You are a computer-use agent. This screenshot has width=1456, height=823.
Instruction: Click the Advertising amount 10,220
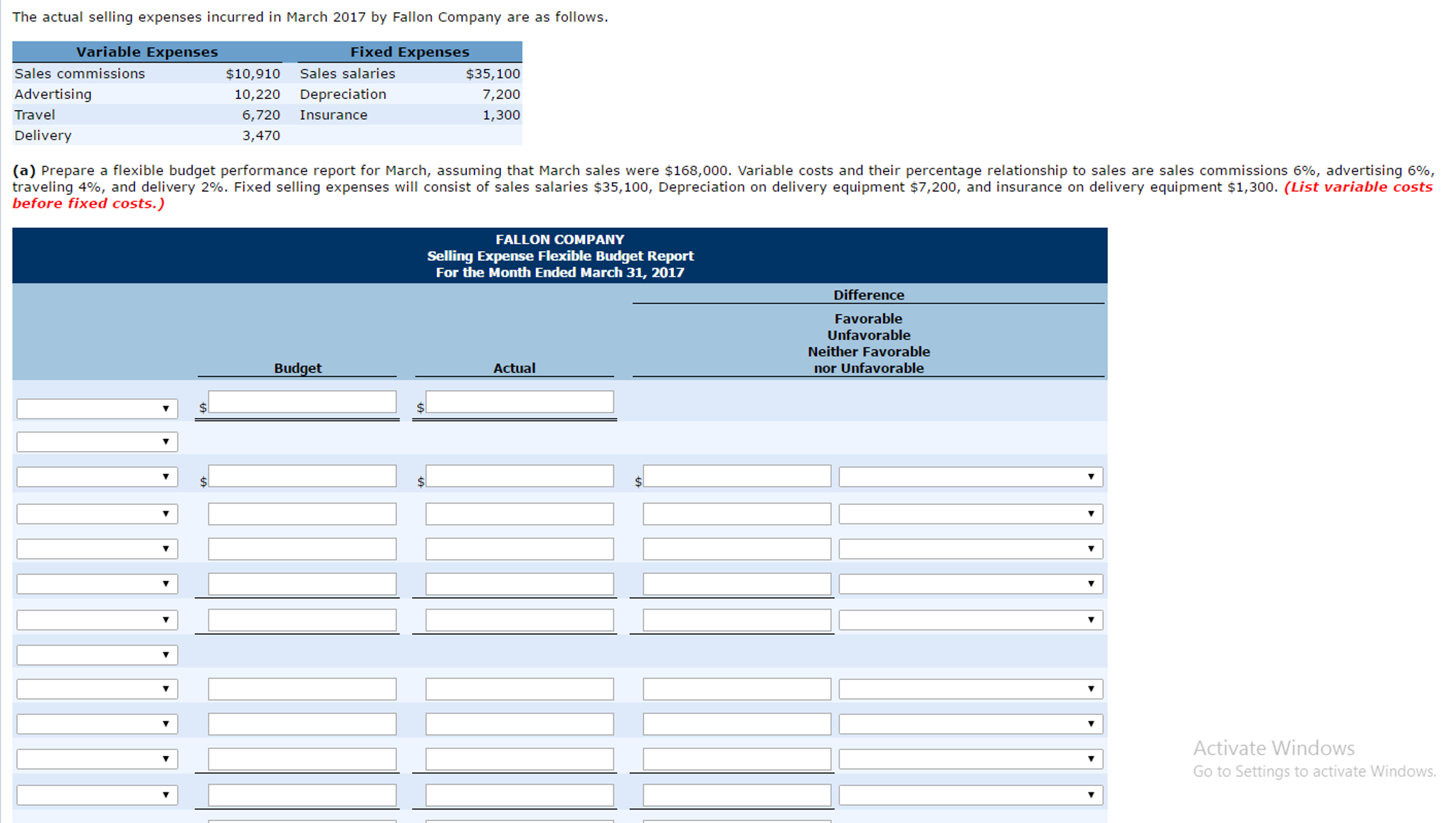click(257, 95)
